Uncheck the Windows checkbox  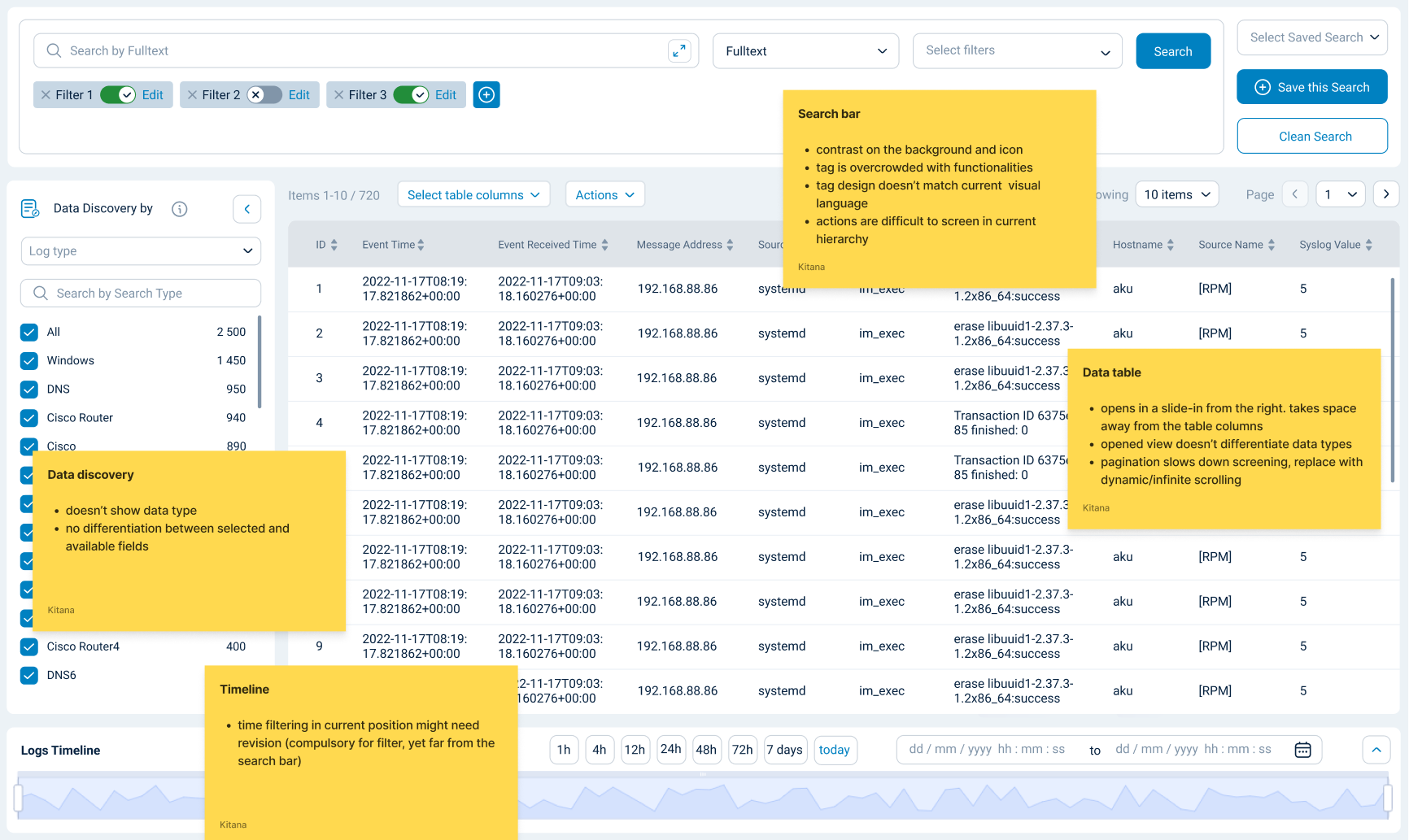coord(29,360)
